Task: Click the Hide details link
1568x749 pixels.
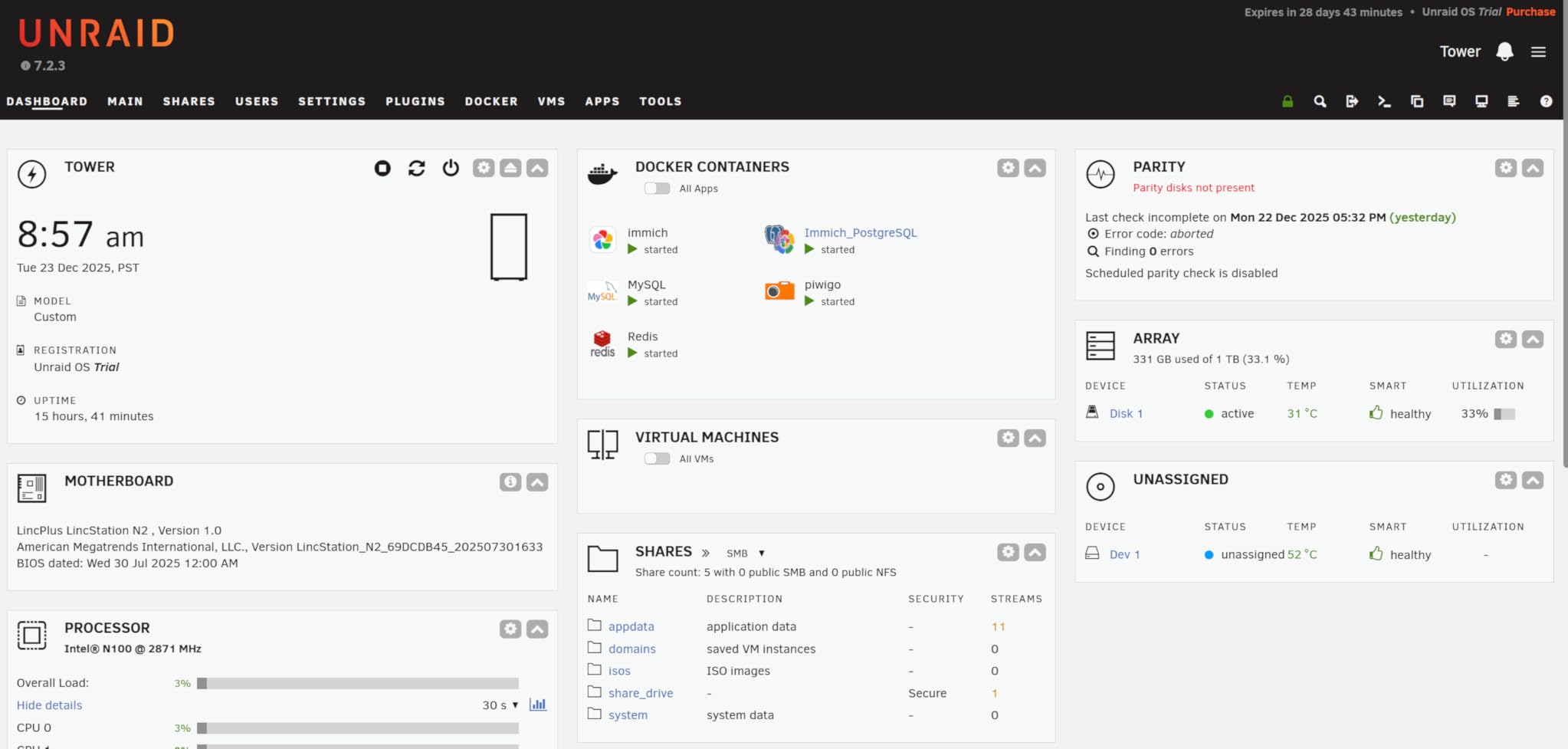Action: [x=49, y=705]
